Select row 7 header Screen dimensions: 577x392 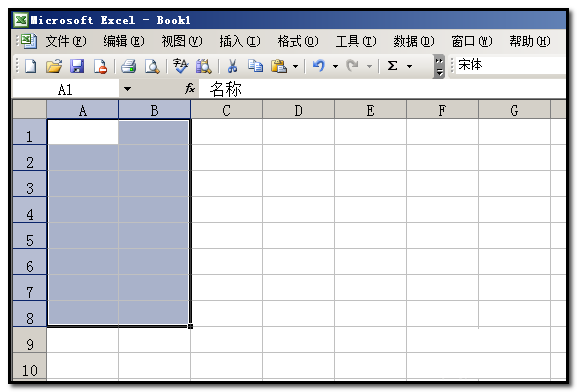point(29,288)
